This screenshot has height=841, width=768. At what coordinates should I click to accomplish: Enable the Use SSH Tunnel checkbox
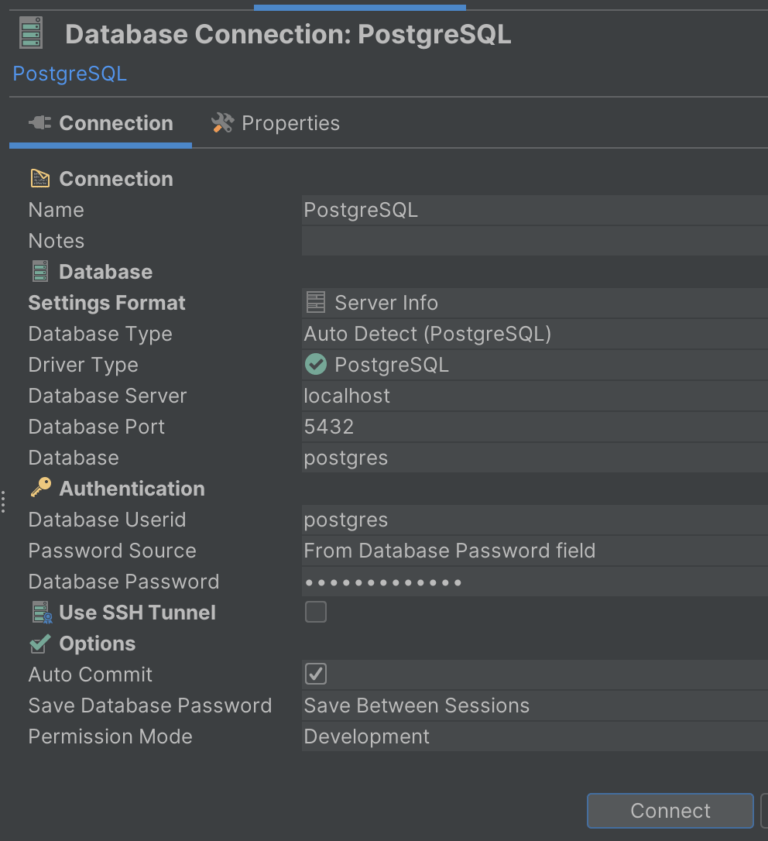316,613
